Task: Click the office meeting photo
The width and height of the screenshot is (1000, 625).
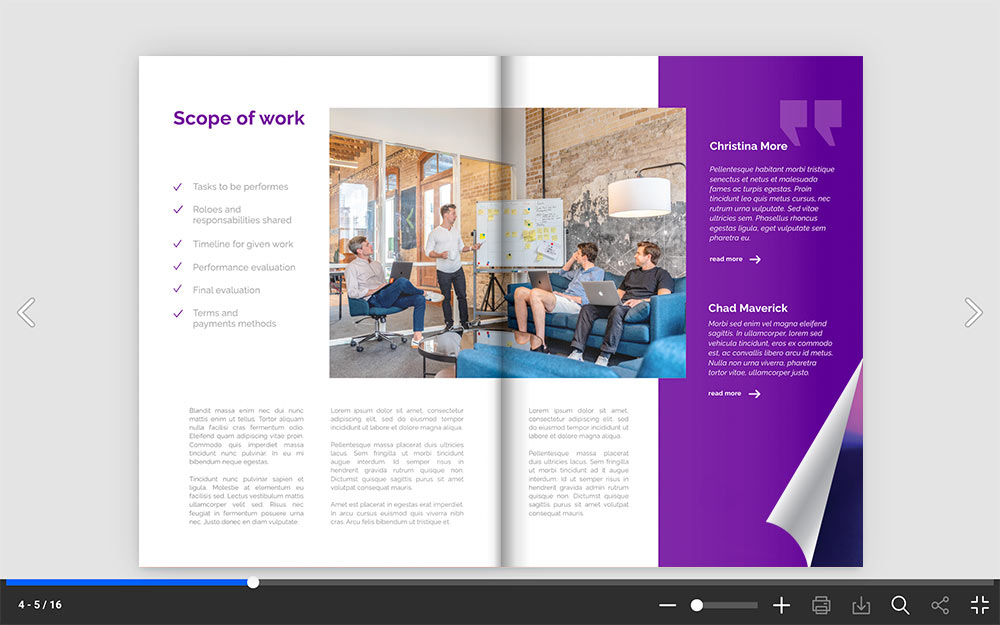Action: click(x=507, y=242)
